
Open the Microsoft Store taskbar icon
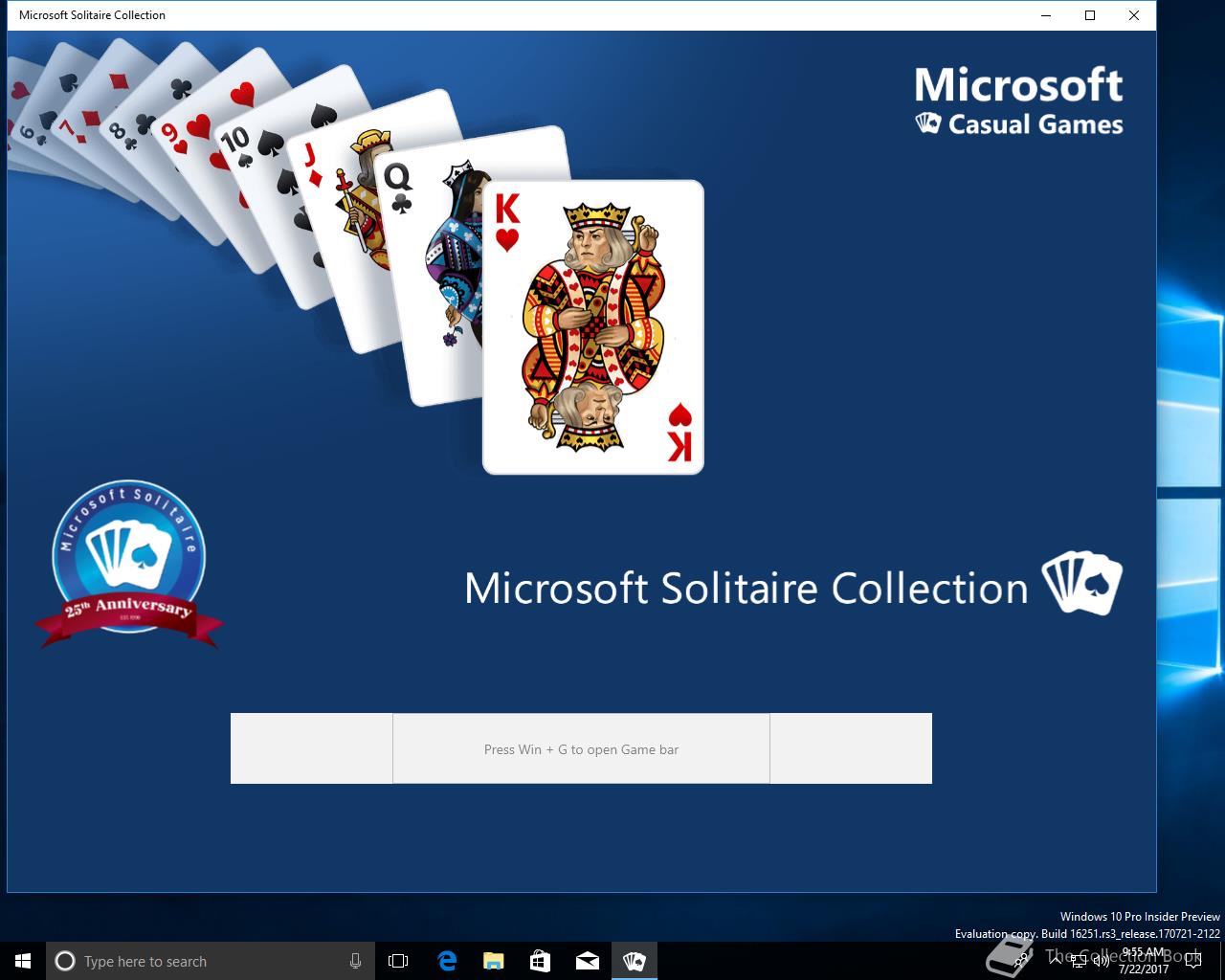pos(540,961)
